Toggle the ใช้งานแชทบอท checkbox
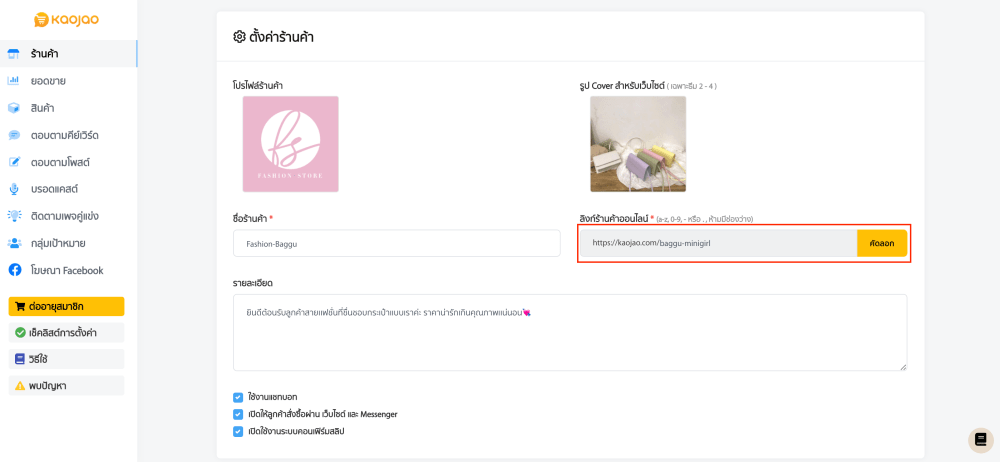 click(x=238, y=397)
